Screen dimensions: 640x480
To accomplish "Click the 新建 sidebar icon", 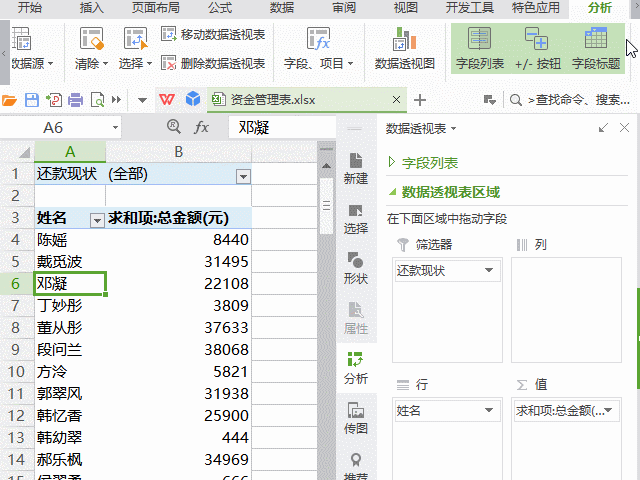I will (x=356, y=169).
